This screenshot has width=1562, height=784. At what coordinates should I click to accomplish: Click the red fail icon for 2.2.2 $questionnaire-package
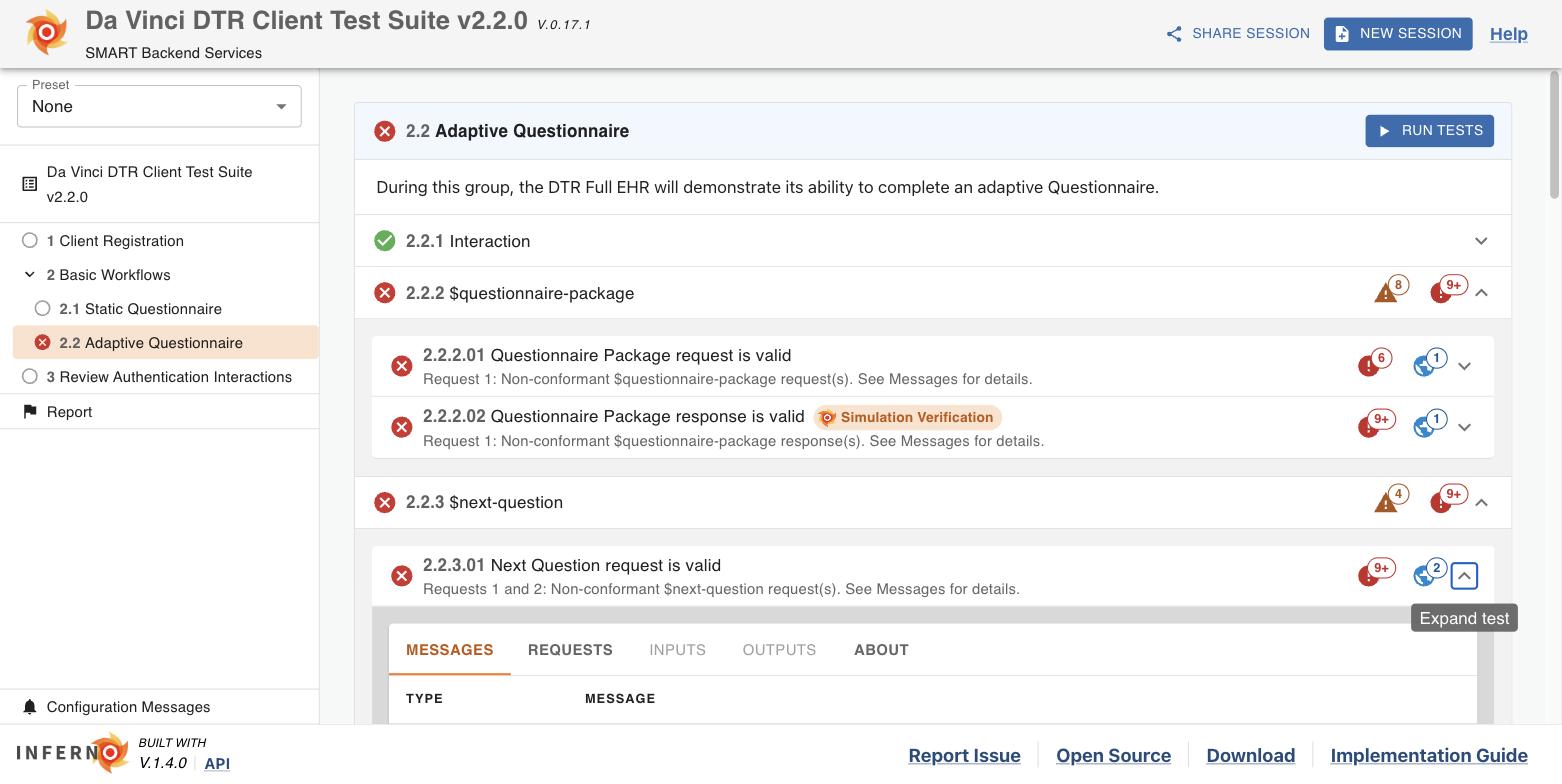point(385,293)
